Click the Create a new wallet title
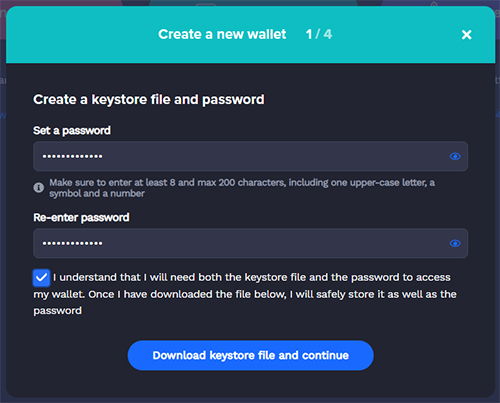 [222, 34]
